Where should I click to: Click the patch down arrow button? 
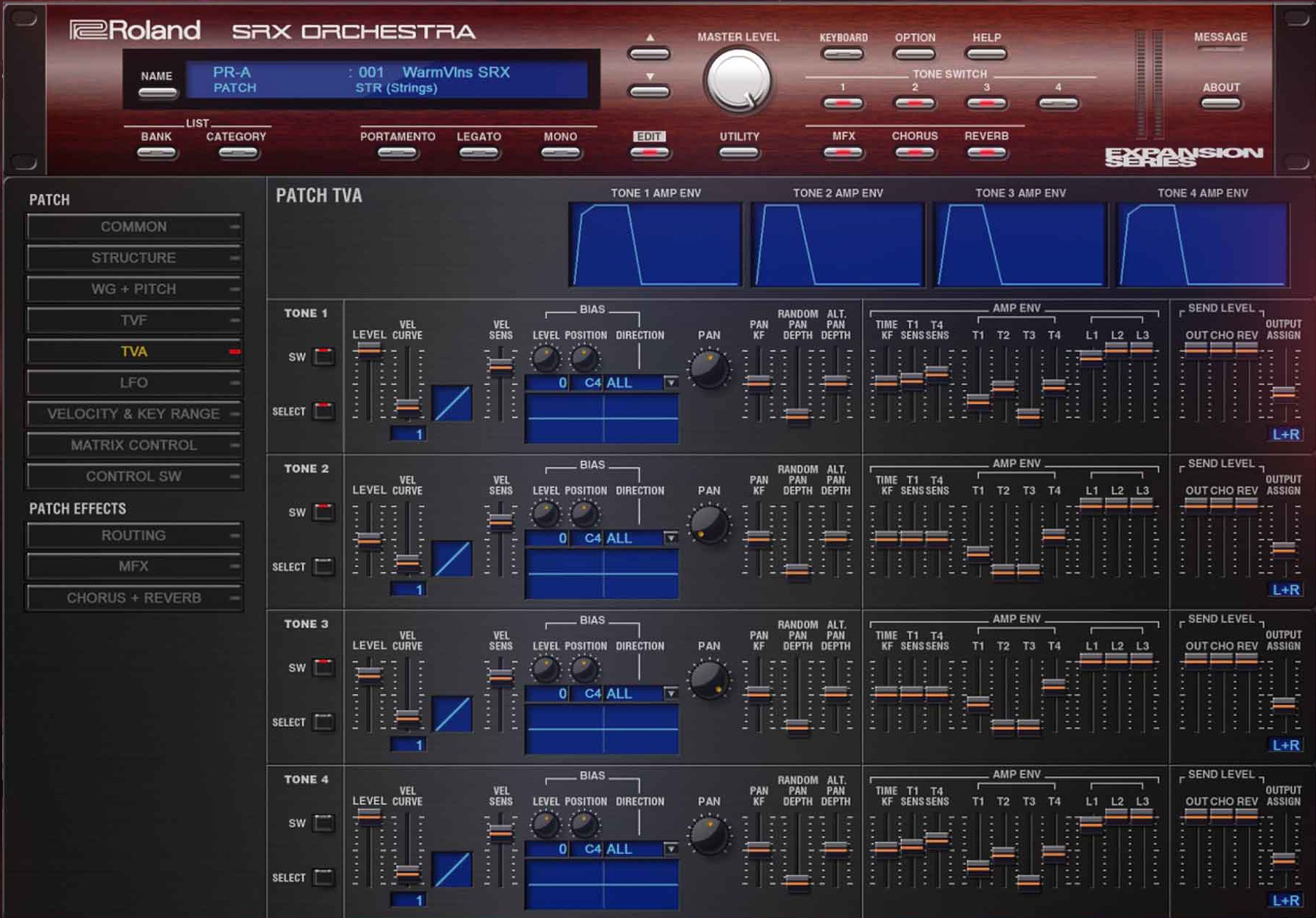649,91
